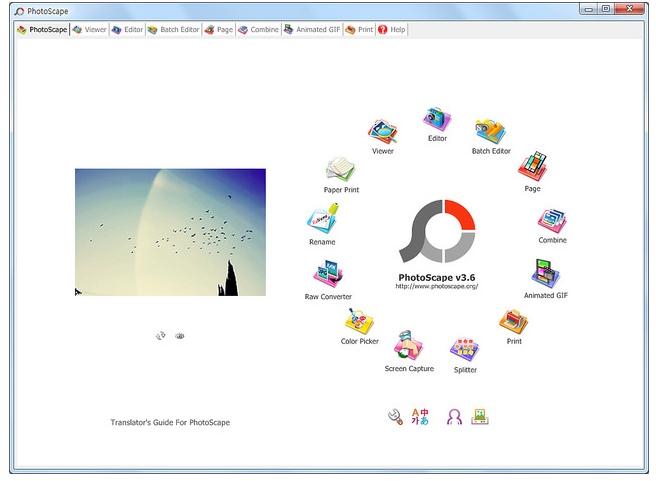Viewport: 656px width, 481px height.
Task: Launch the Combine circle icon
Action: [x=552, y=221]
